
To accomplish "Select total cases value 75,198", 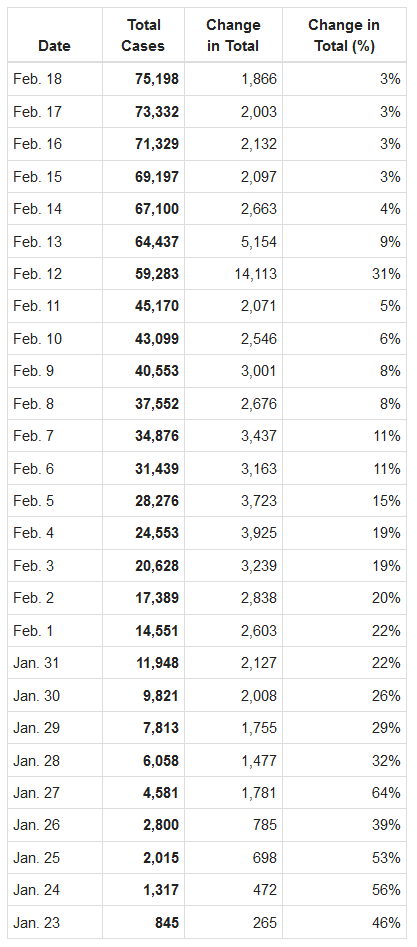I will (x=157, y=79).
